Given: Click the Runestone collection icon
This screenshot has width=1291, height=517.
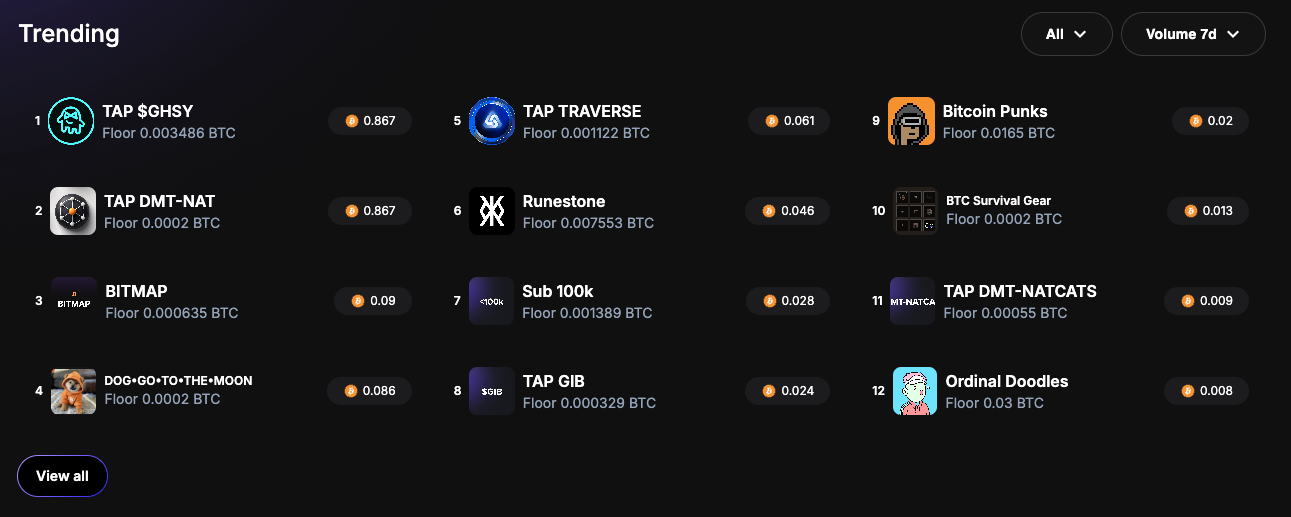Looking at the screenshot, I should 492,211.
